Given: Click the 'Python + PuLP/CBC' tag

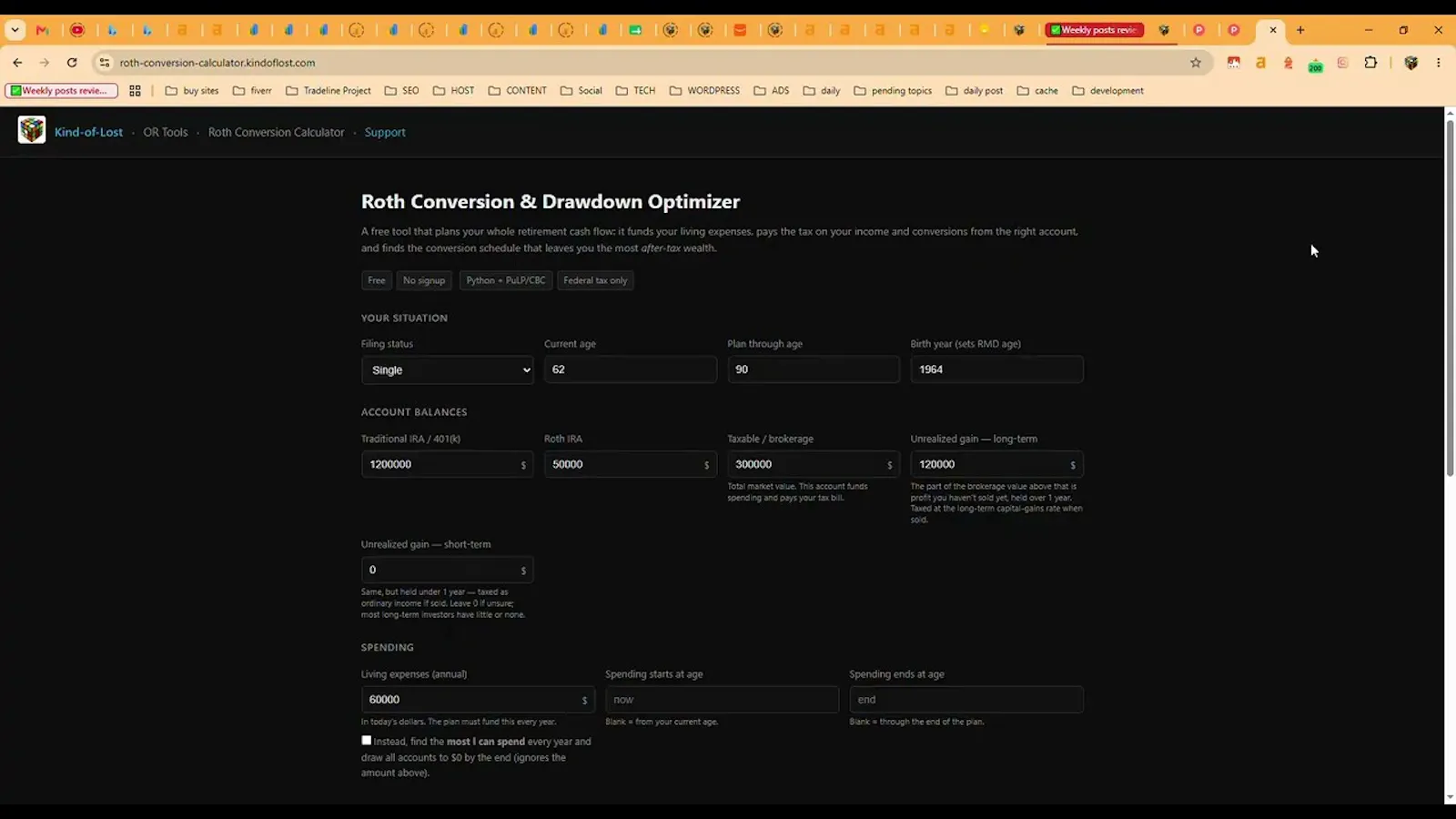Looking at the screenshot, I should click(x=506, y=280).
